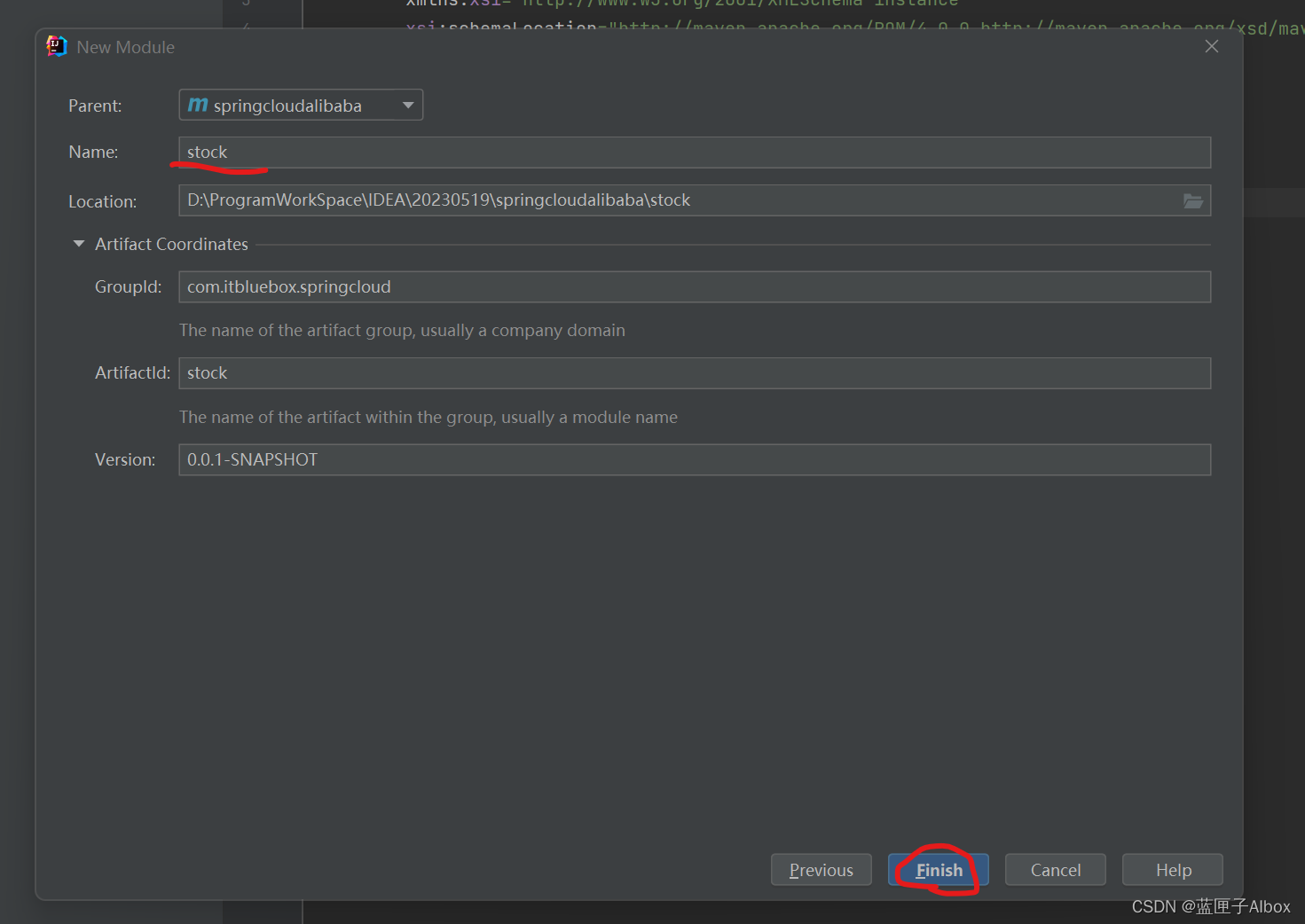Viewport: 1305px width, 924px height.
Task: Click the IntelliJ icon in the dialog title
Action: (57, 46)
